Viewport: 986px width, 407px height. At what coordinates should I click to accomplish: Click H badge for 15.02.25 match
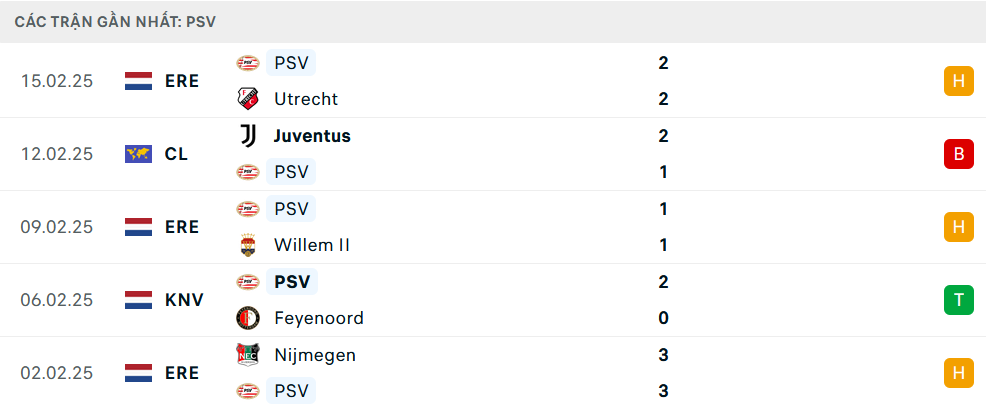958,81
